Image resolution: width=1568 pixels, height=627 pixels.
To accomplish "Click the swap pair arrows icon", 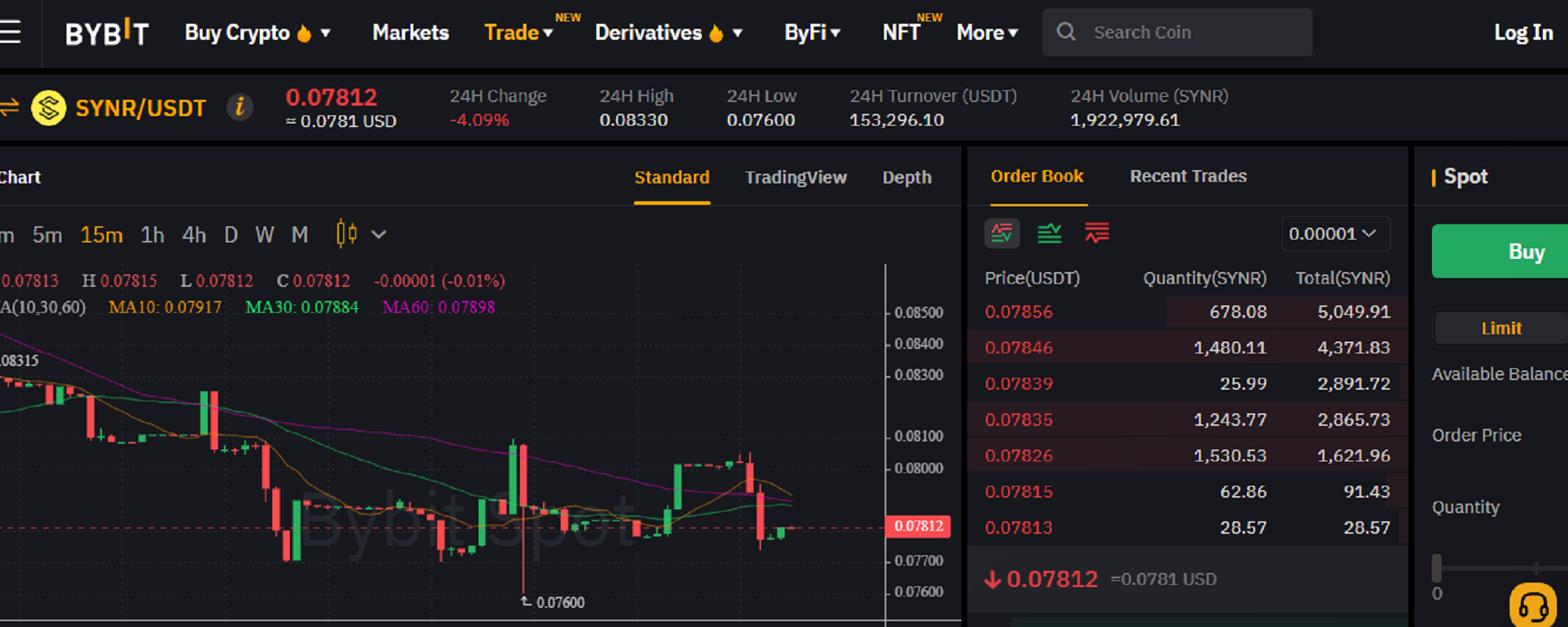I will [9, 108].
